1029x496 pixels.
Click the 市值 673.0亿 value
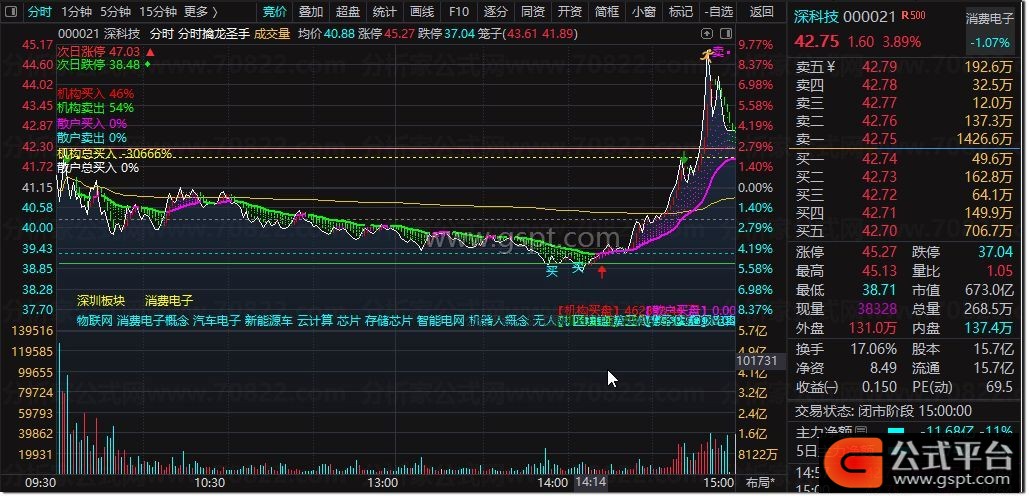tap(989, 290)
